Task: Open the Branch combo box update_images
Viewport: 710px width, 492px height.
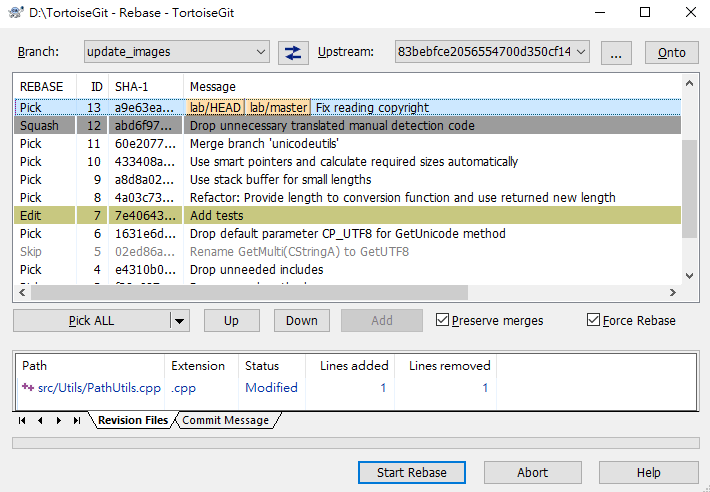Action: (x=177, y=52)
